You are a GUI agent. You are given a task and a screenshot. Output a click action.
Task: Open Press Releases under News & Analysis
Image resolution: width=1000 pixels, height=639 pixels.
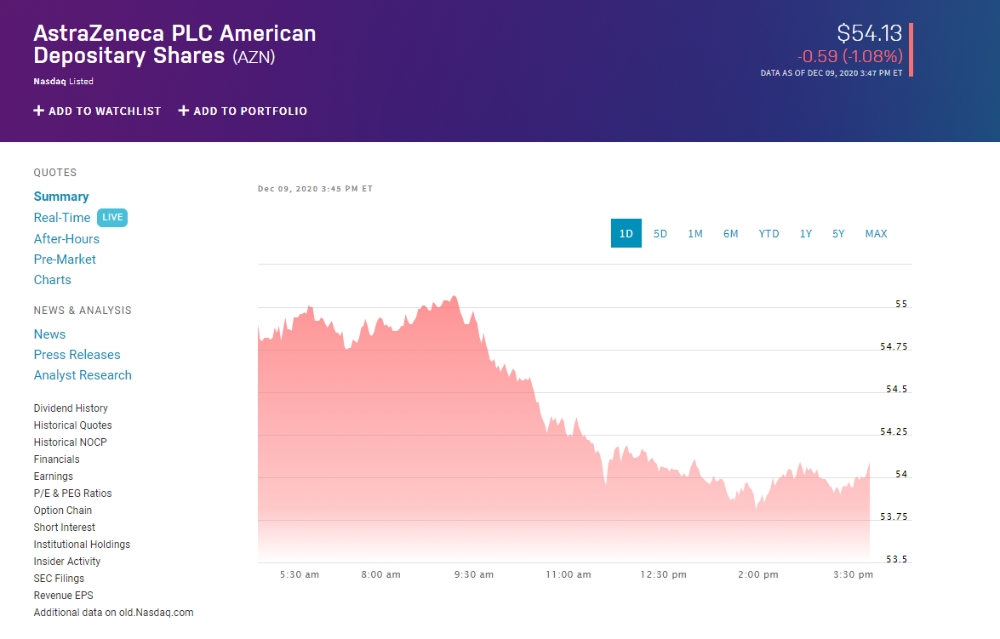pos(77,355)
